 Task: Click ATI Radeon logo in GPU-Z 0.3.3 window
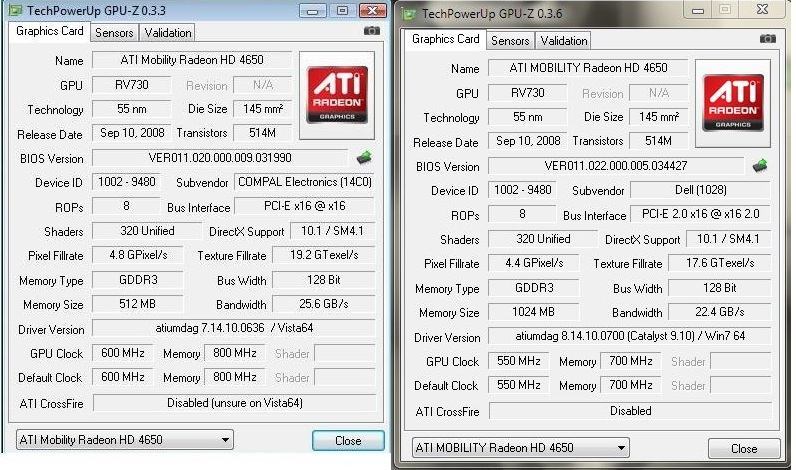337,95
